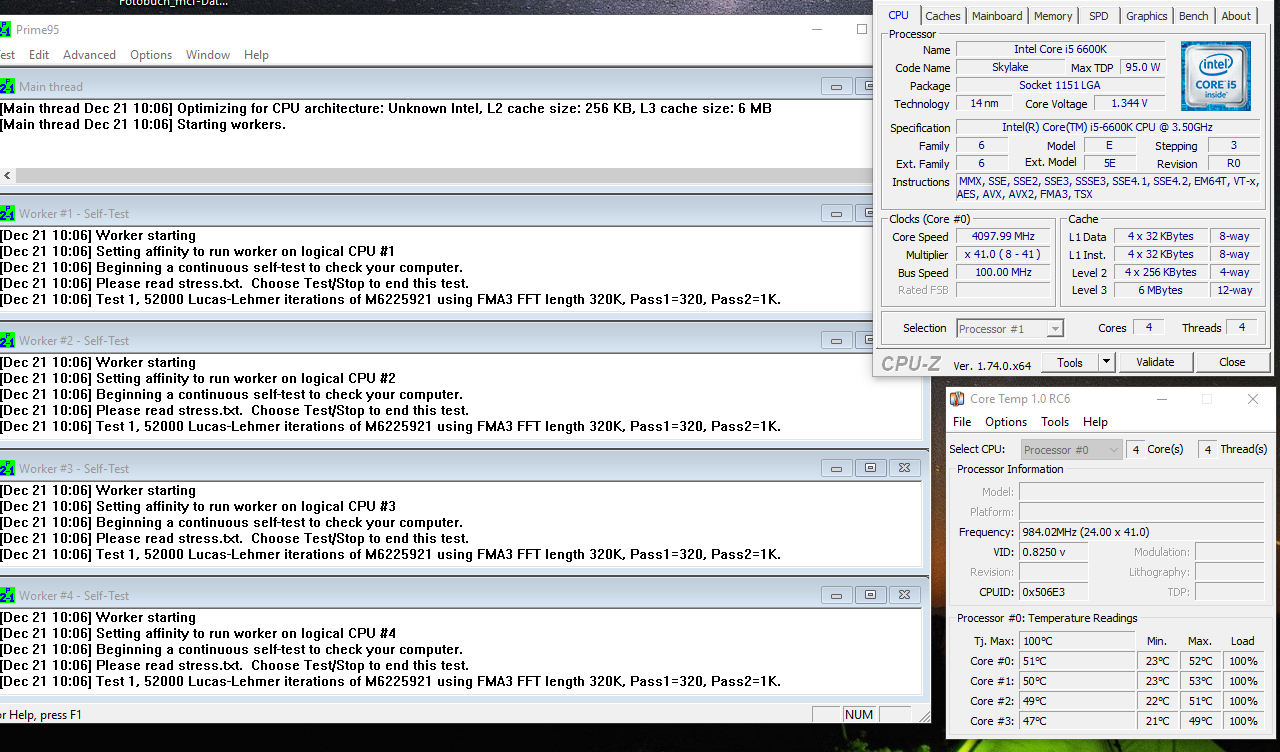Open Core Temp Select CPU dropdown
This screenshot has height=752, width=1280.
(x=1072, y=450)
